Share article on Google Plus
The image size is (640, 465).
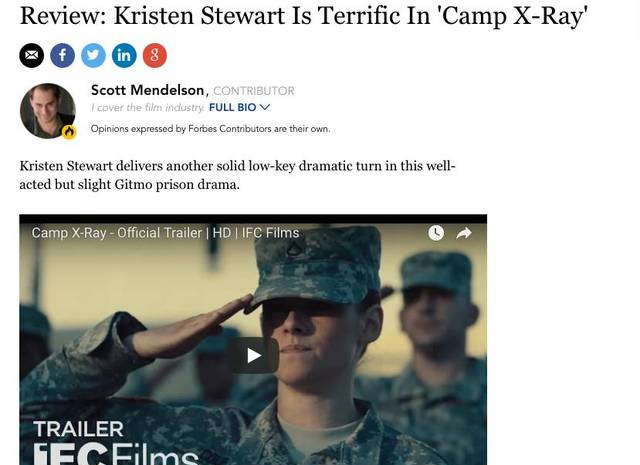point(155,55)
